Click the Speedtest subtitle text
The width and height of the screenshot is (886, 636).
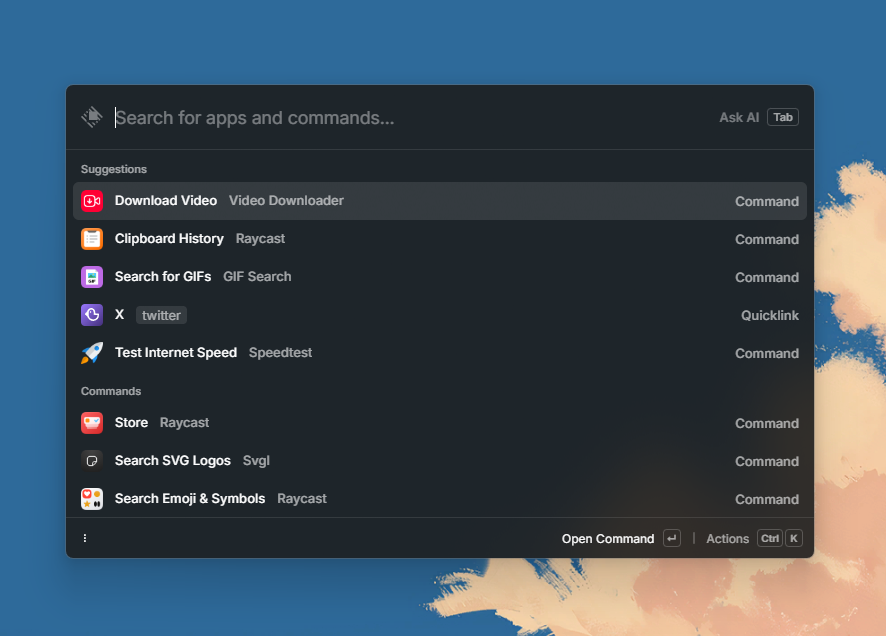click(280, 352)
